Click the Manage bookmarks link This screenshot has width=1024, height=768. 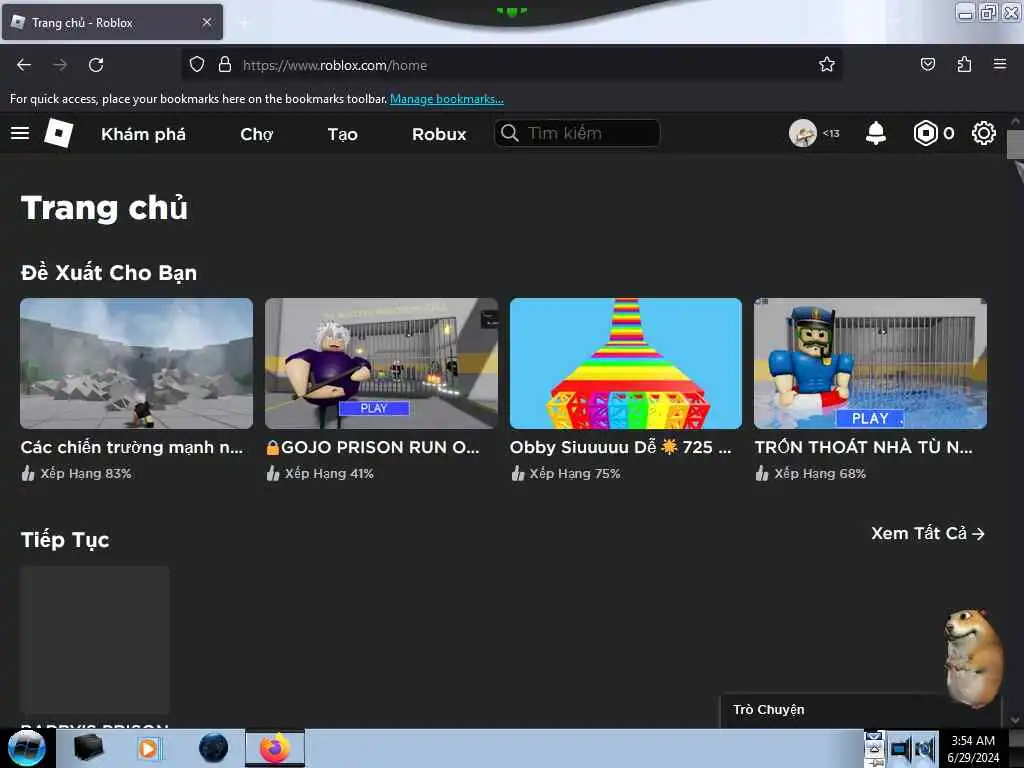point(447,99)
